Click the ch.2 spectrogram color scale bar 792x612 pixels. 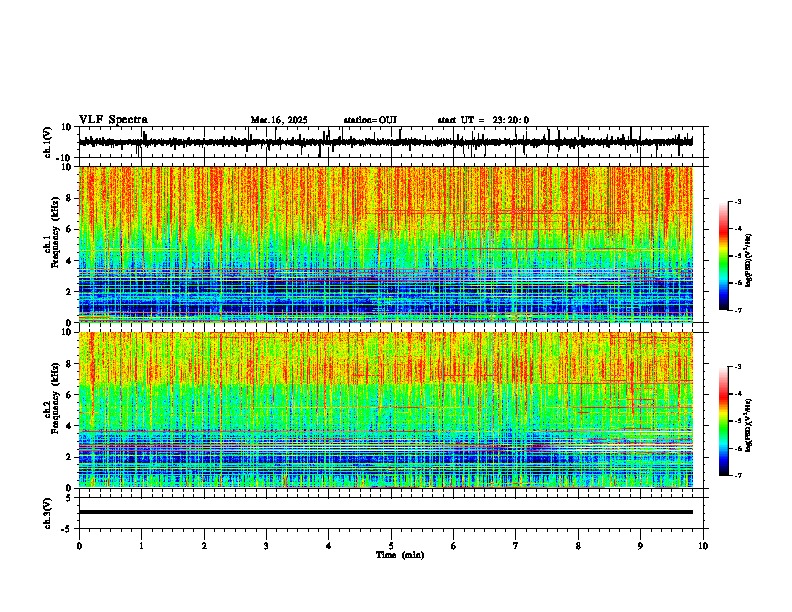tap(724, 421)
